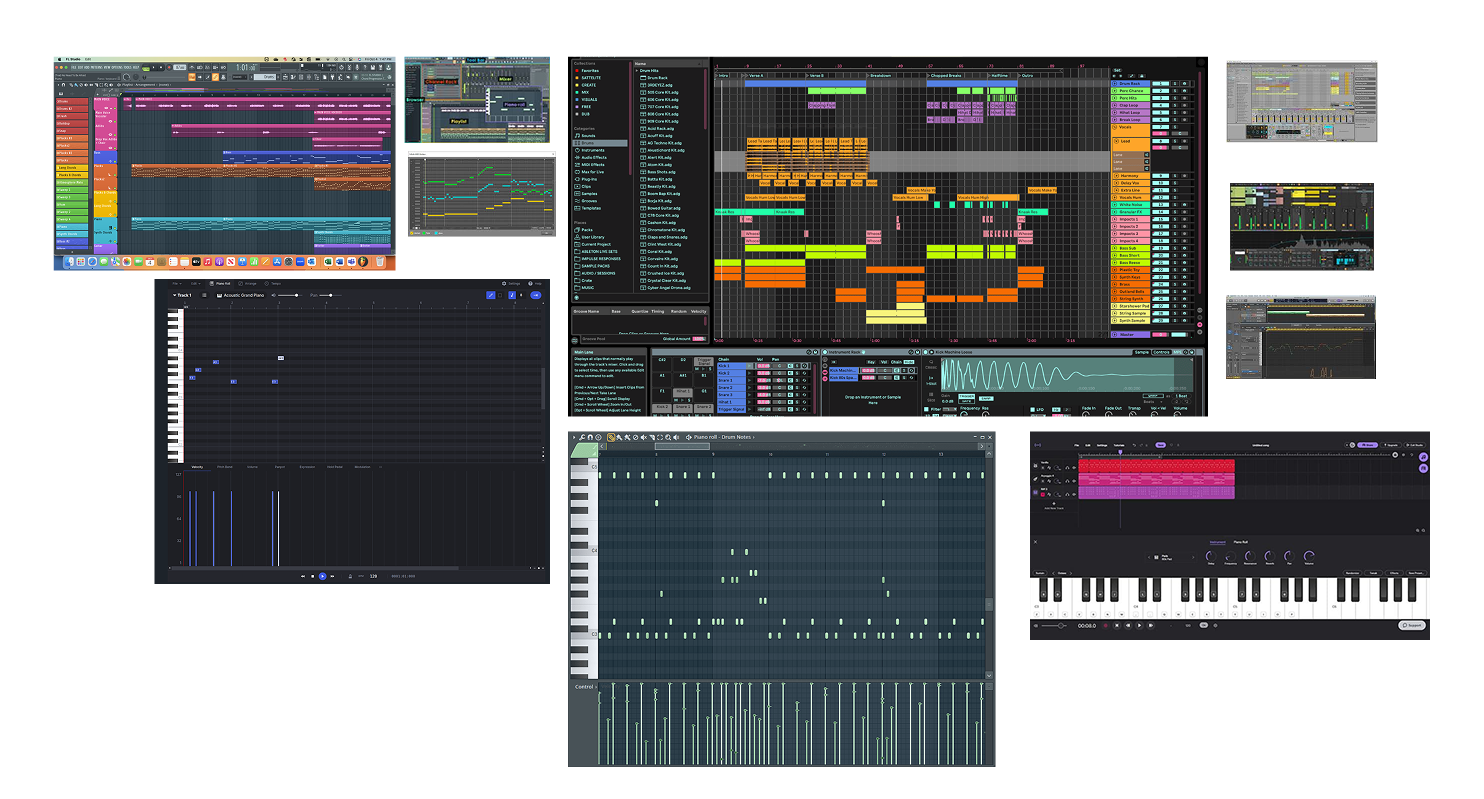The width and height of the screenshot is (1484, 799).
Task: Toggle the LFO switch in sampler device
Action: (x=1033, y=408)
